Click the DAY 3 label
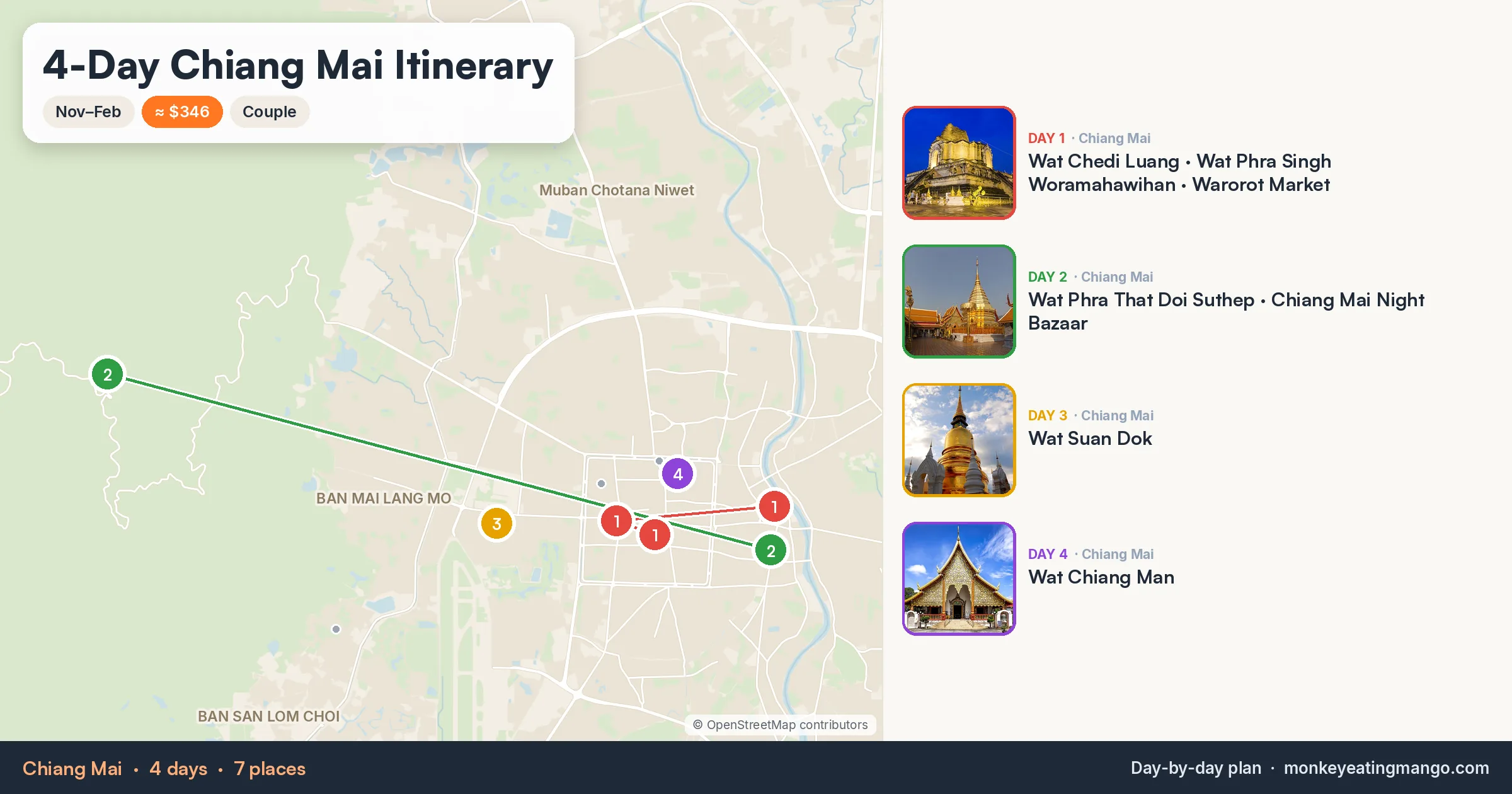This screenshot has height=794, width=1512. [x=1047, y=415]
